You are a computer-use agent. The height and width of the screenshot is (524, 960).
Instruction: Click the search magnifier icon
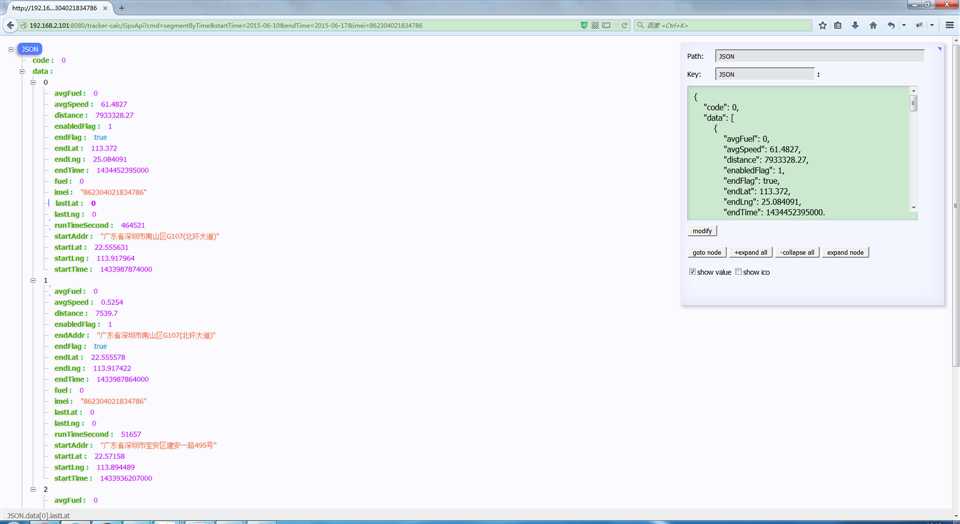[640, 25]
